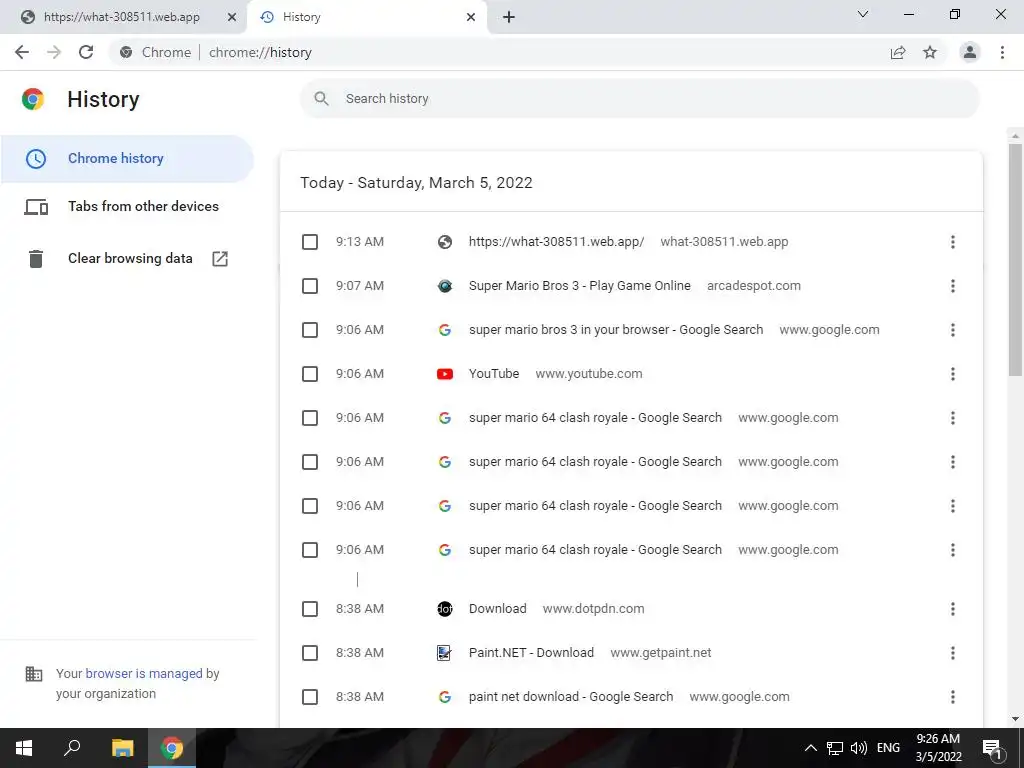Click the devices icon for other tabs

pyautogui.click(x=36, y=207)
